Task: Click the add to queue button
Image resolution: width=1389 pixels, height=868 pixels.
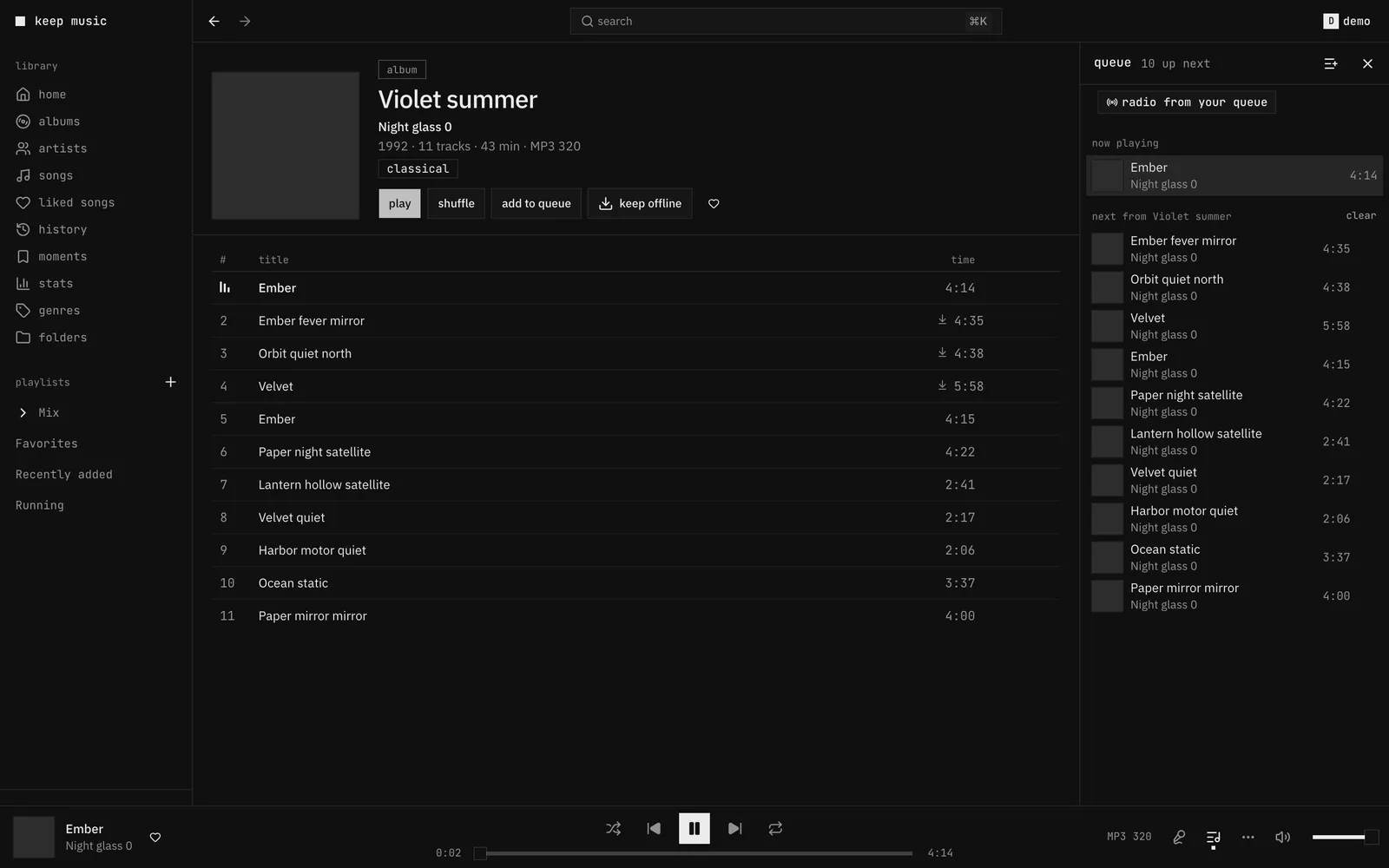Action: 536,203
